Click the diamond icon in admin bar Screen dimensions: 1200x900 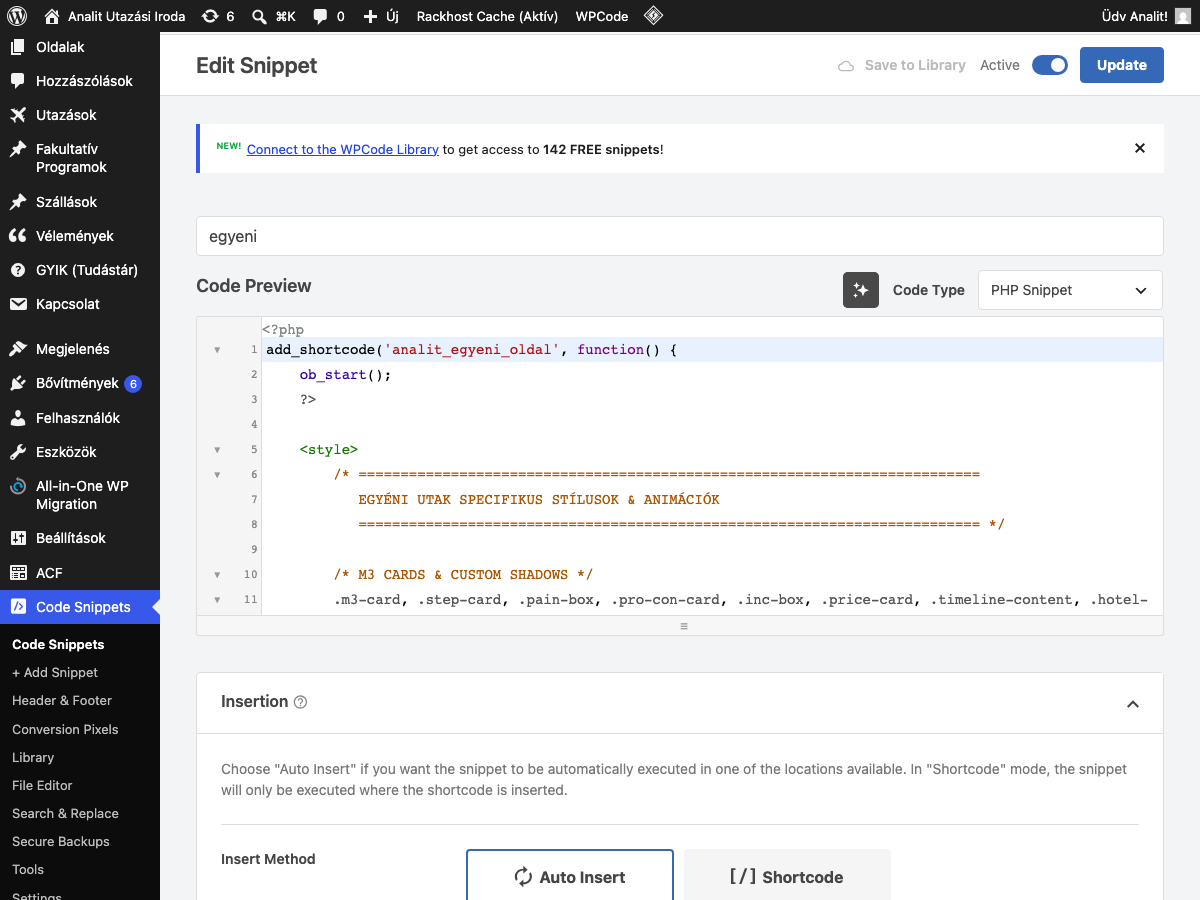coord(653,16)
